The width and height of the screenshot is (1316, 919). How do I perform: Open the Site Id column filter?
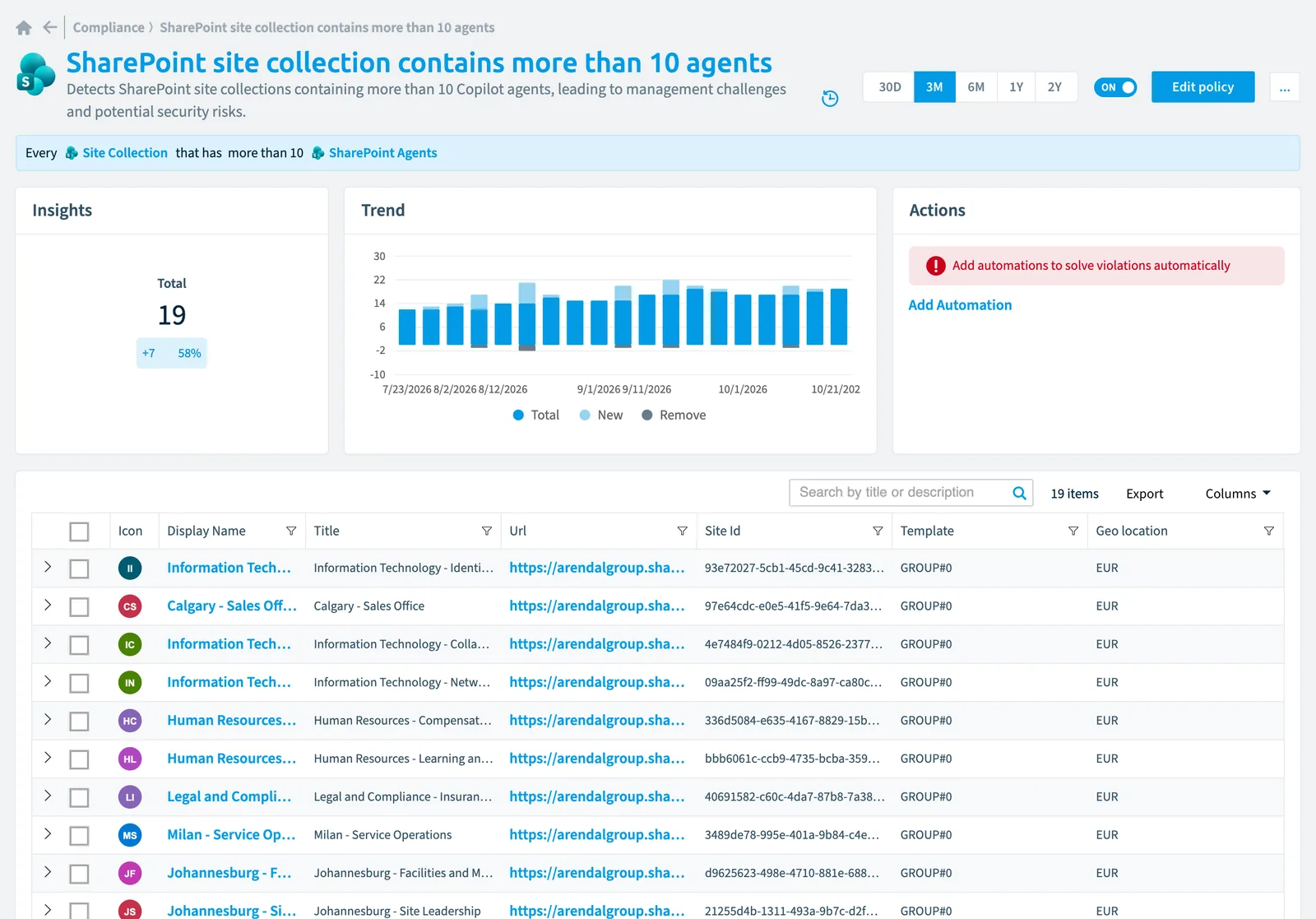pos(878,531)
